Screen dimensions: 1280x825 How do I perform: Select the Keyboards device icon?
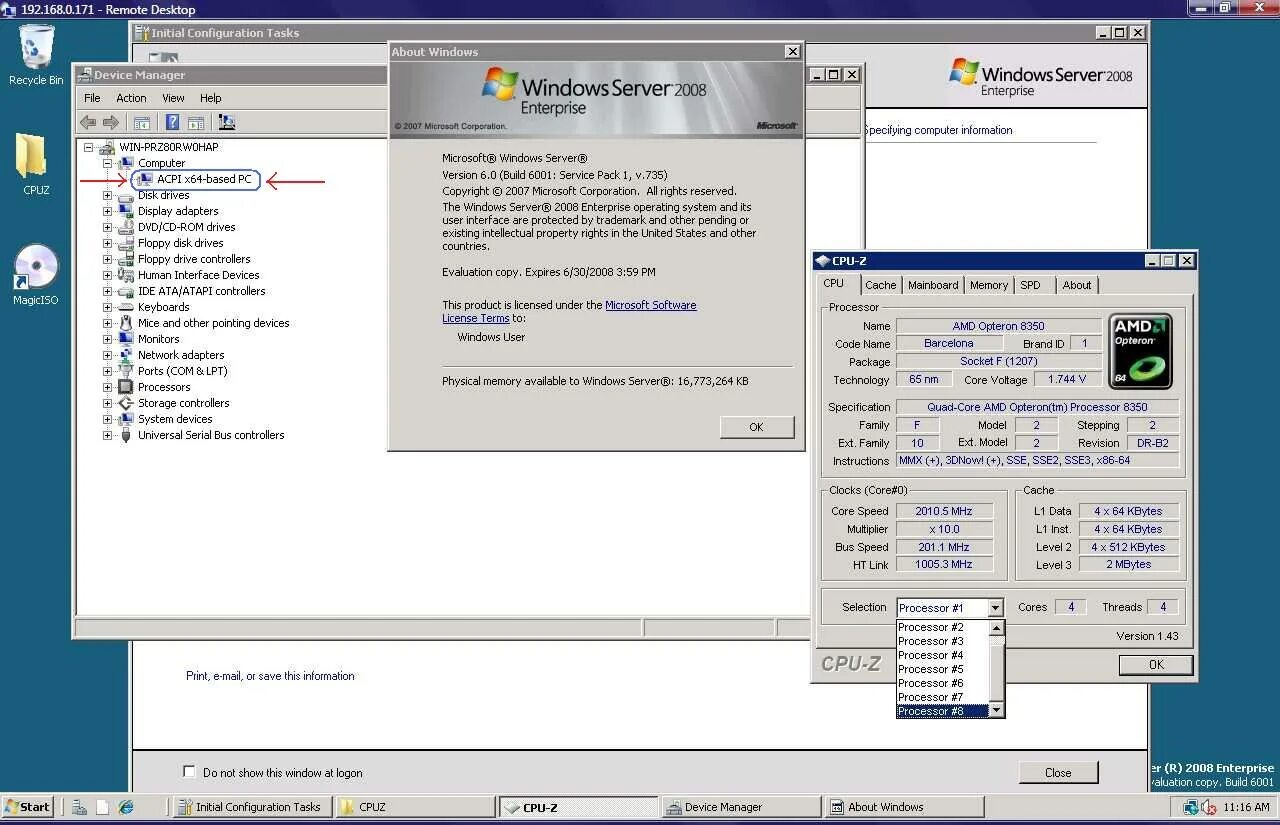coord(126,307)
